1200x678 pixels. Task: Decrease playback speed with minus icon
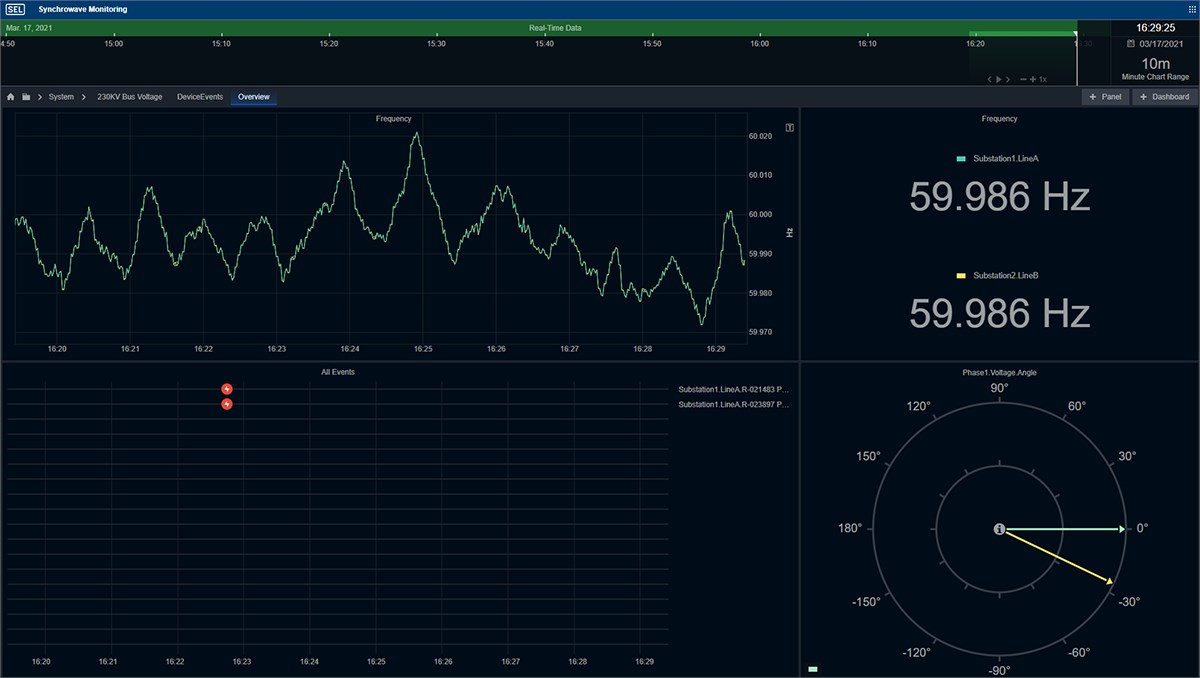(x=1022, y=79)
